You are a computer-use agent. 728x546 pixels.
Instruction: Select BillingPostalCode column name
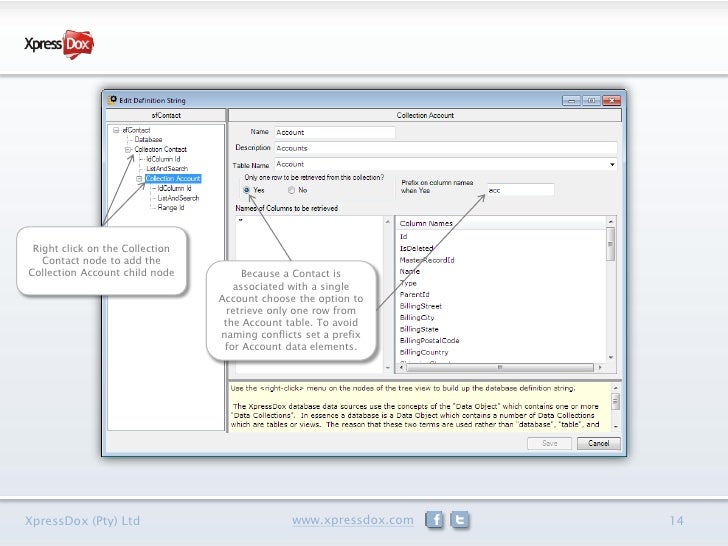(x=429, y=340)
